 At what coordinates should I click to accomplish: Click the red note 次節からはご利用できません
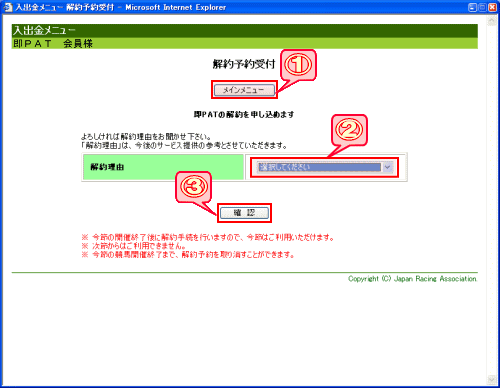[x=134, y=246]
